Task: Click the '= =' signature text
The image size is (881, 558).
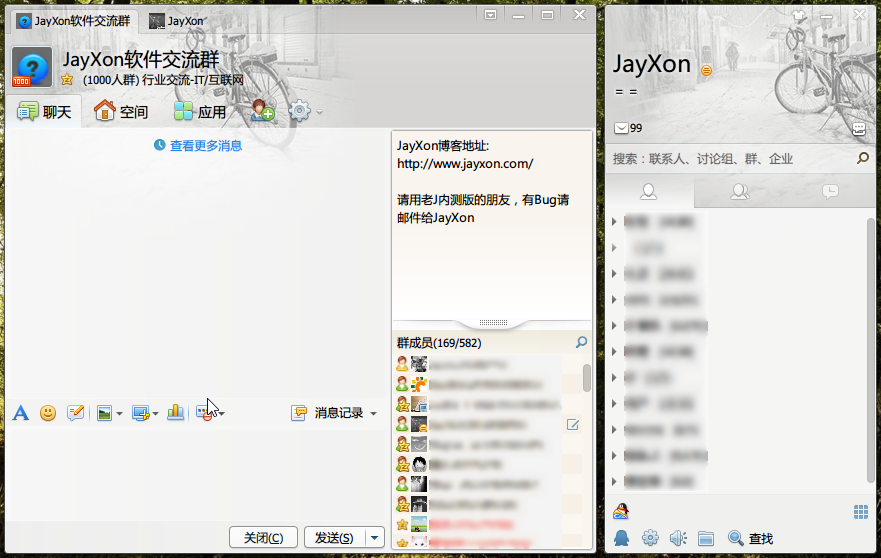Action: [x=626, y=92]
